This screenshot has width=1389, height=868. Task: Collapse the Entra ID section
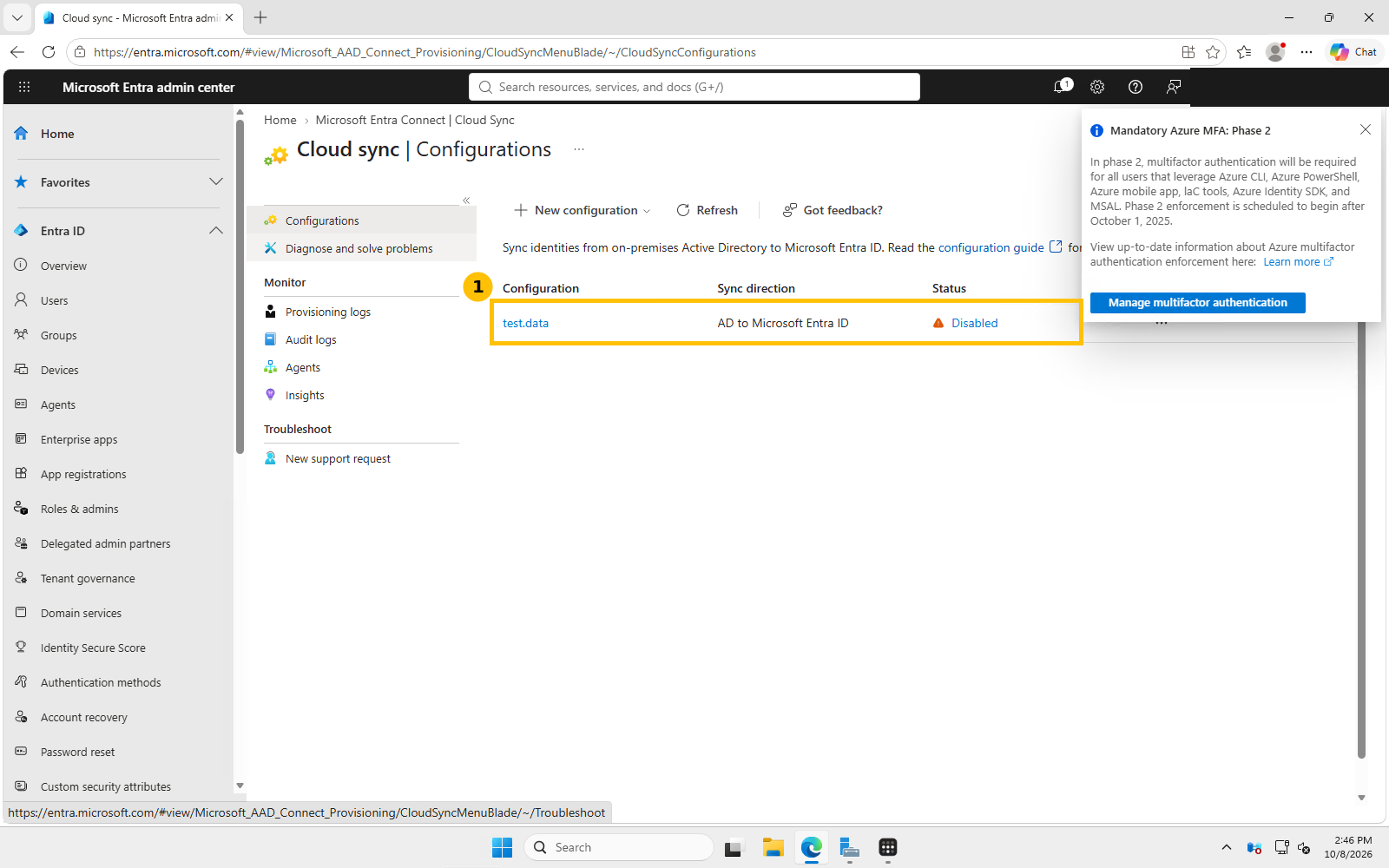(x=216, y=230)
